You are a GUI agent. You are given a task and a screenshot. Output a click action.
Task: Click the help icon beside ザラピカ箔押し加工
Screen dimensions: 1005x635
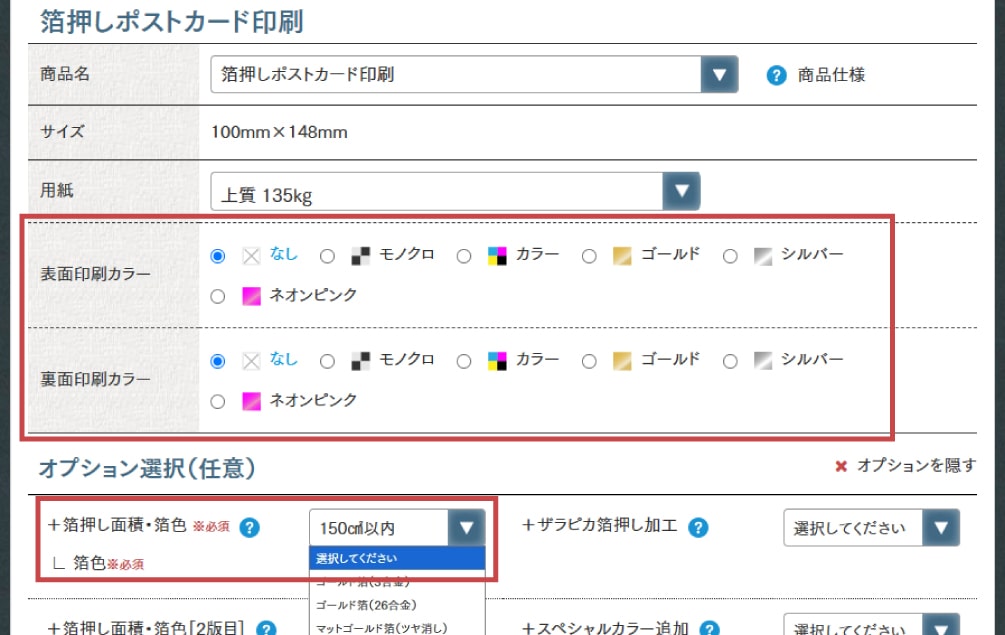point(698,527)
